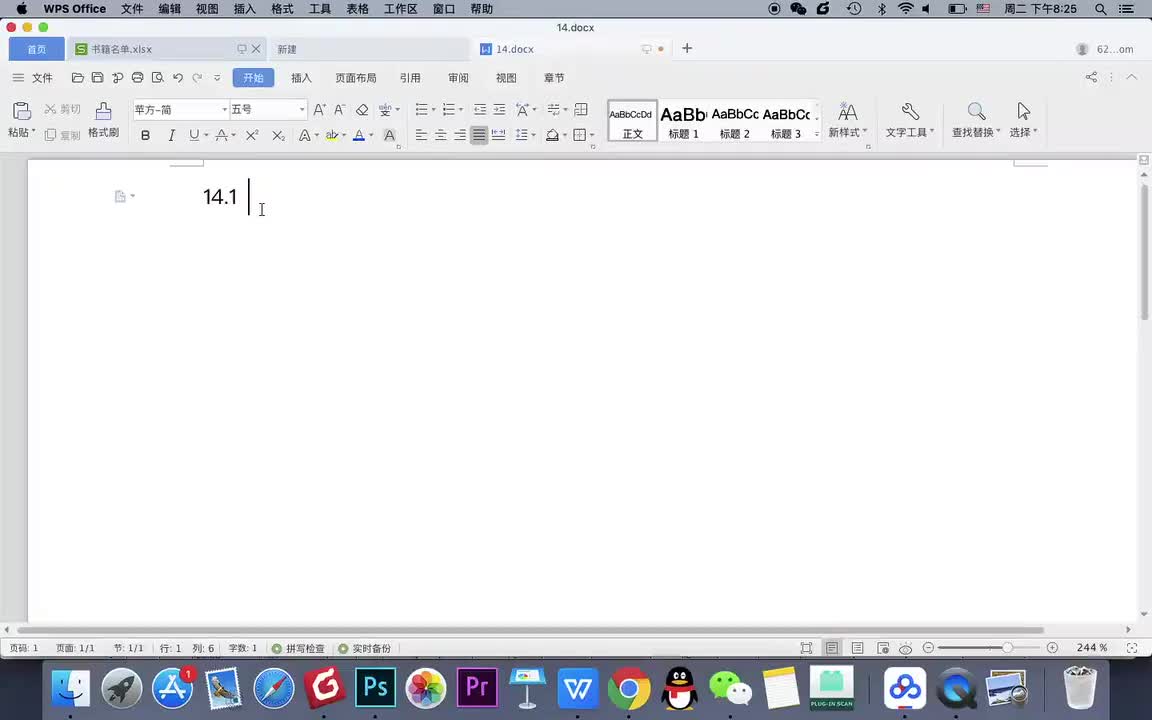Align text left
Viewport: 1152px width, 720px height.
click(x=421, y=135)
